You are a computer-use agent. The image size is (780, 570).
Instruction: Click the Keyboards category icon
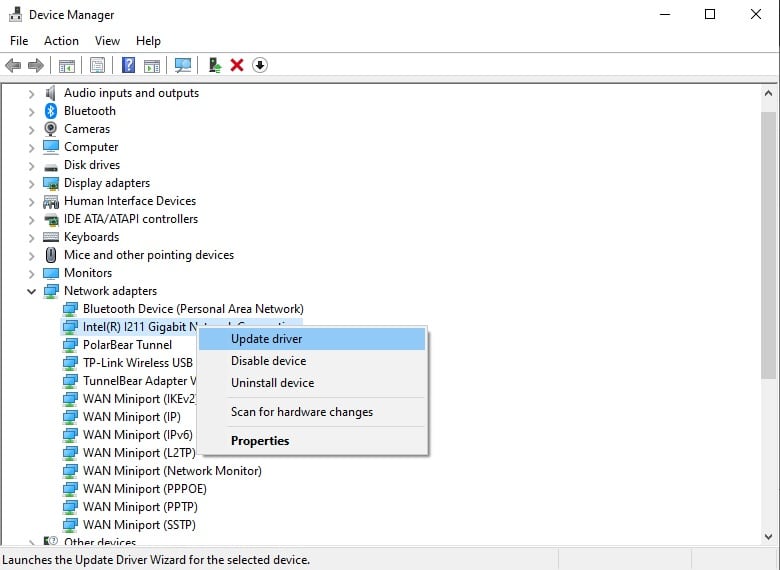(51, 237)
